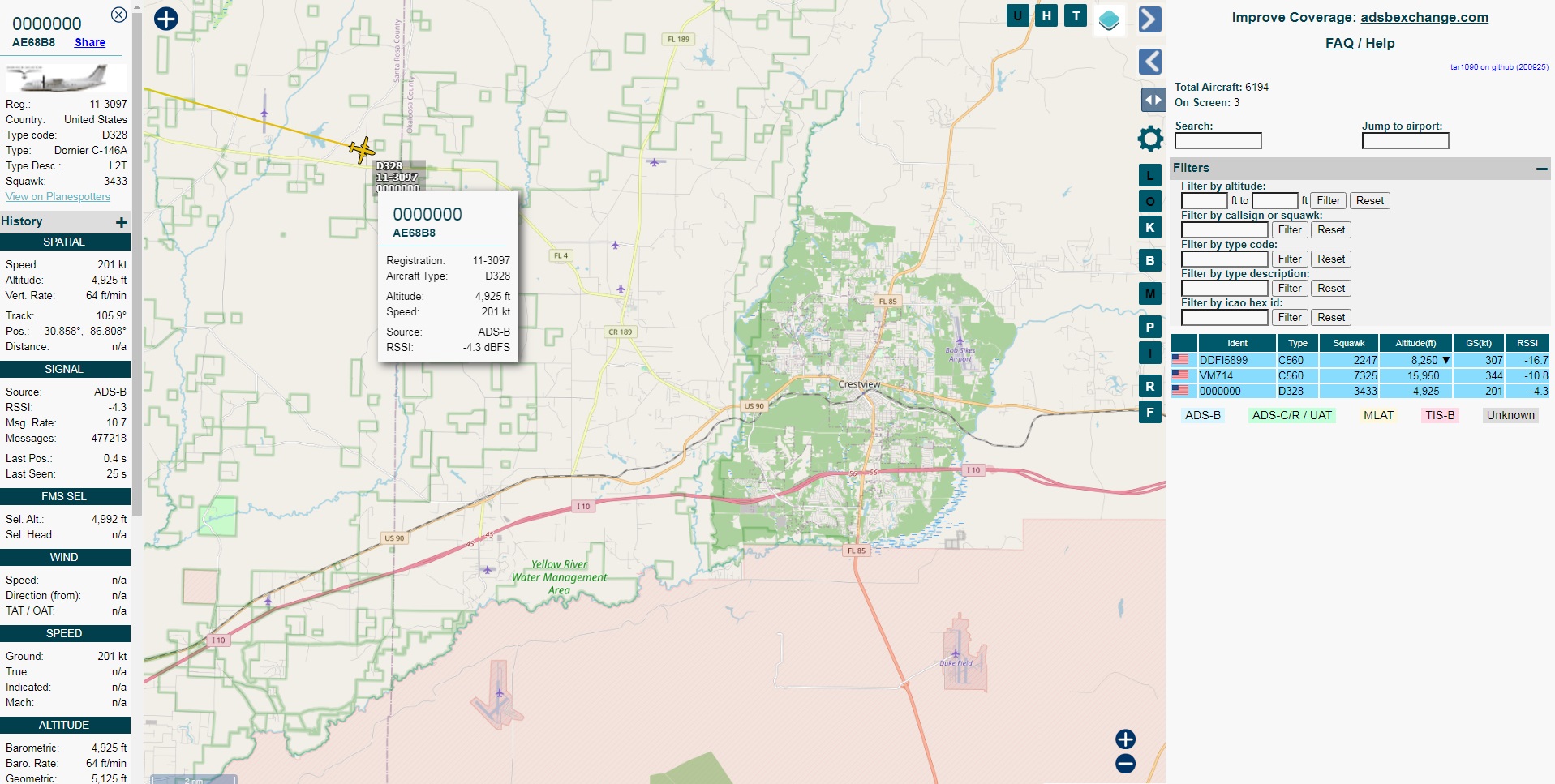
Task: Reset the callsign or squawk filter
Action: pyautogui.click(x=1331, y=230)
